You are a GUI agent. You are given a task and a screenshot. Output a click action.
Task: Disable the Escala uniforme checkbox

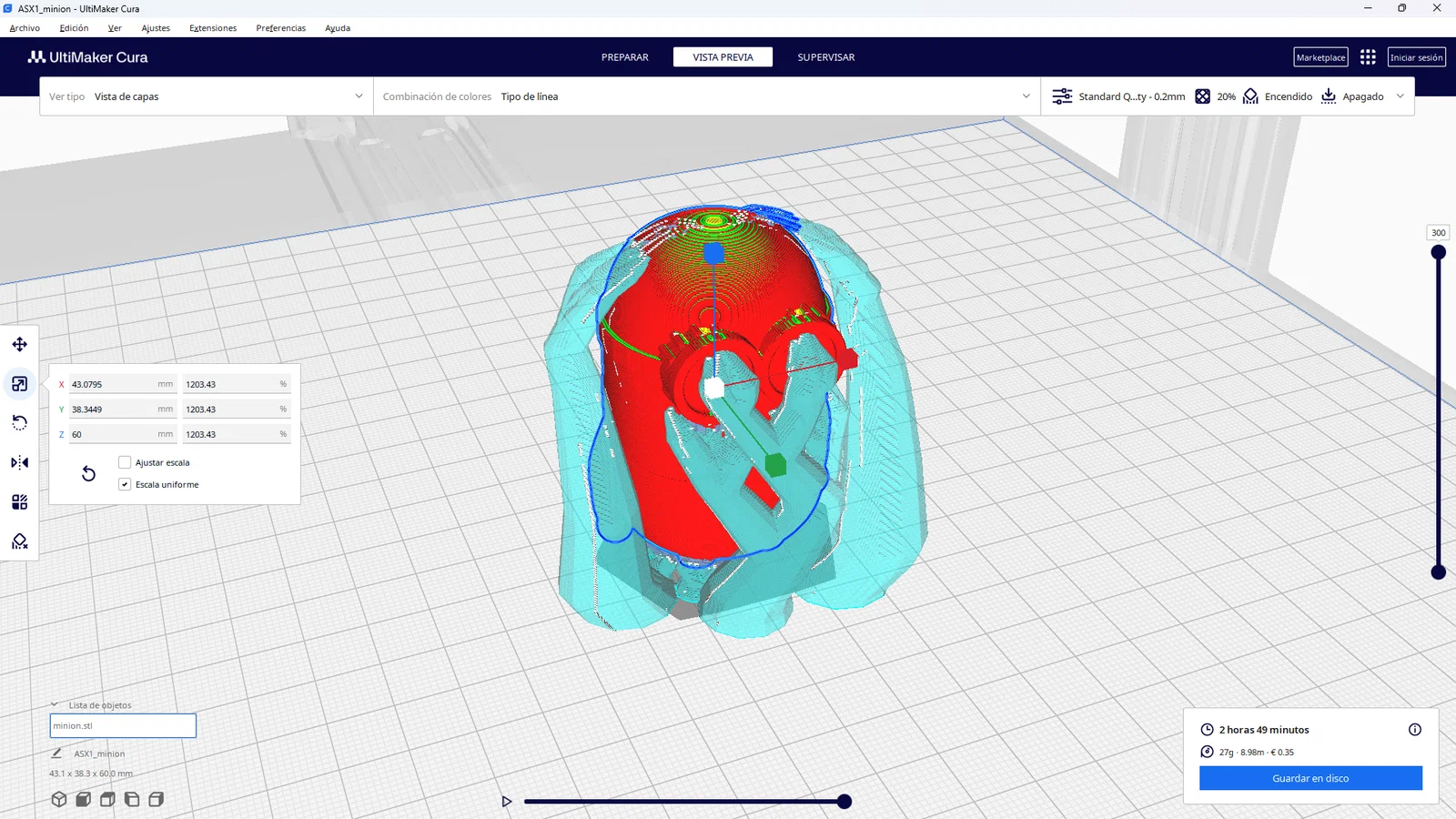(x=125, y=484)
